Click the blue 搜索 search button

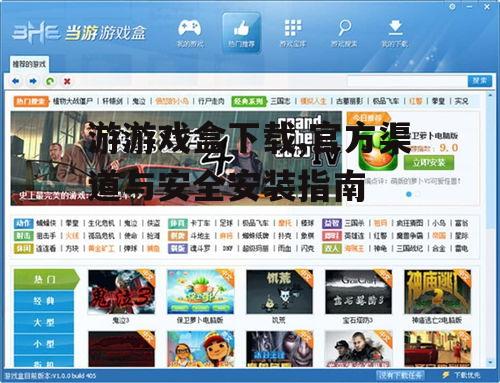[480, 81]
